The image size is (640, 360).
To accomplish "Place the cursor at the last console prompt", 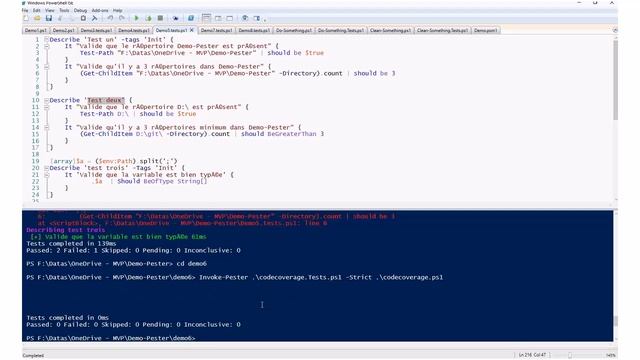I will pos(198,338).
